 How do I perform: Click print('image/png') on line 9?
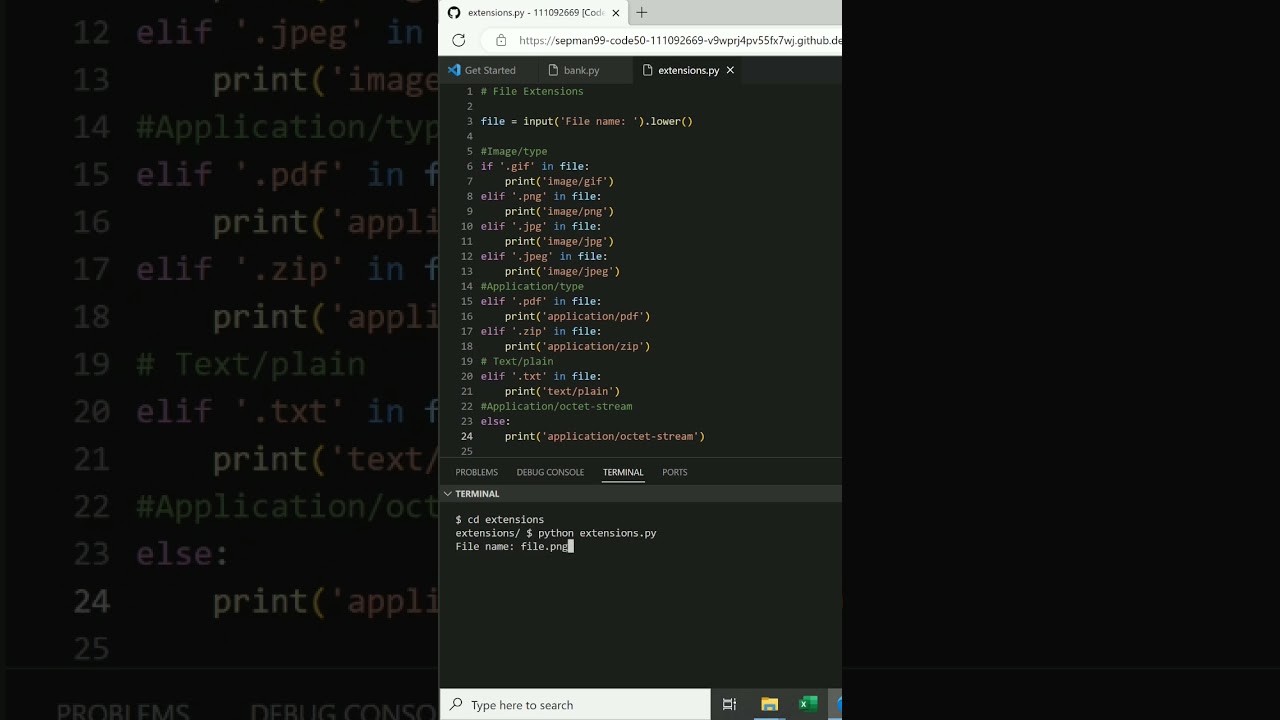tap(559, 211)
